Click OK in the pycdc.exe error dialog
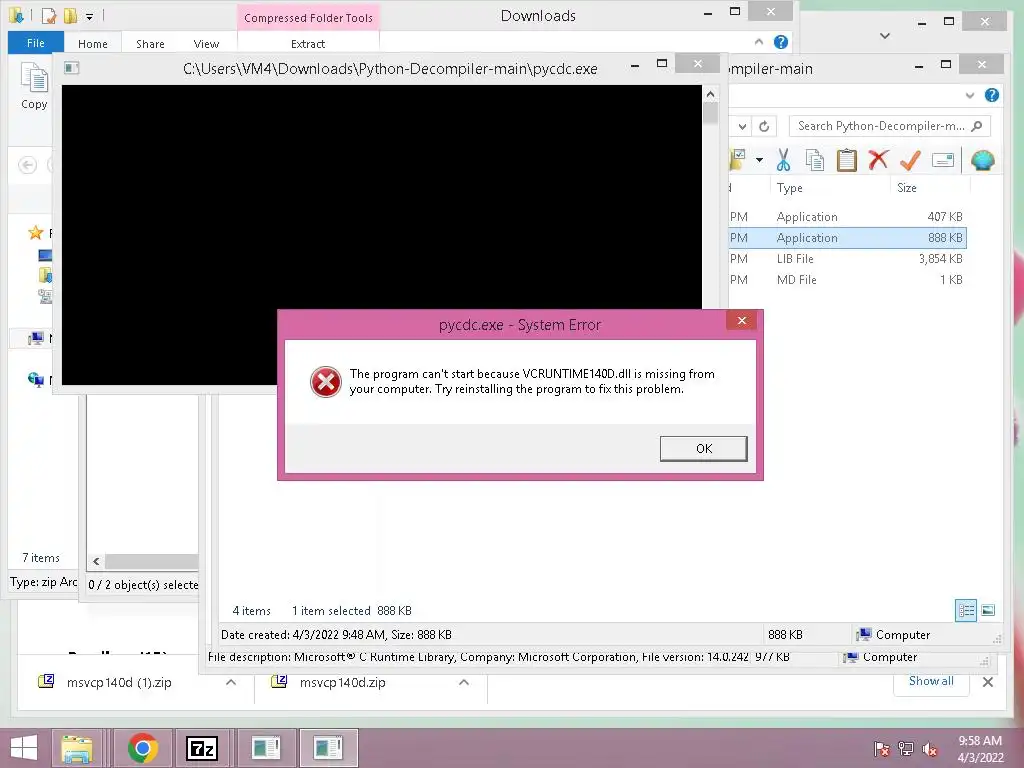This screenshot has width=1024, height=768. coord(703,449)
